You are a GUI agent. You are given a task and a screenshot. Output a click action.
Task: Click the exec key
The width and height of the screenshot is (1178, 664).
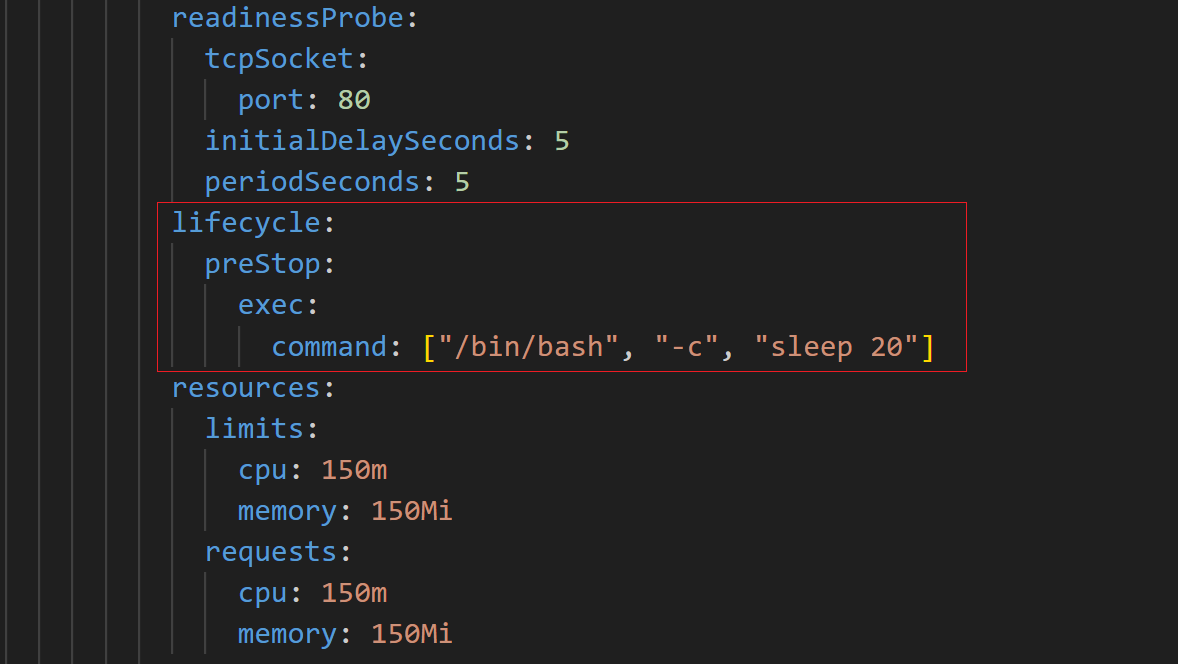tap(271, 305)
